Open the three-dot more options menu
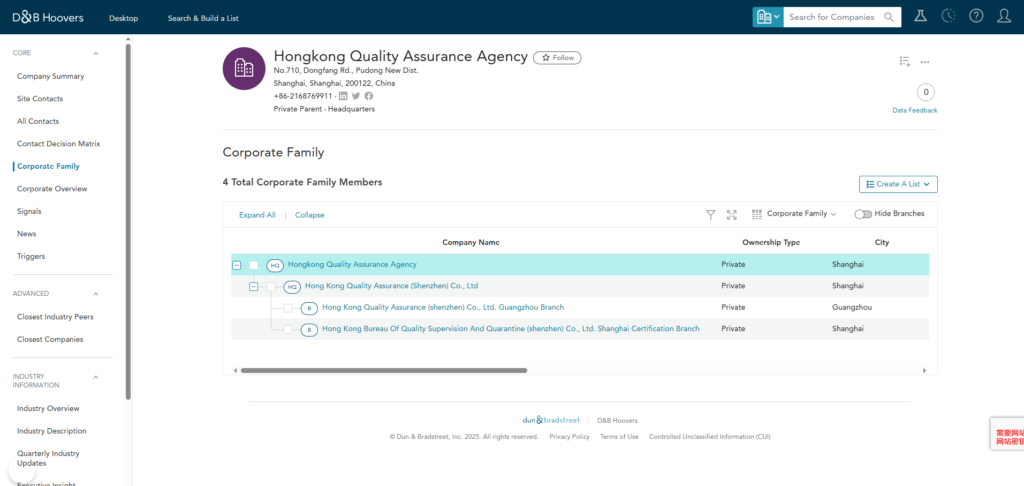1024x486 pixels. 925,62
